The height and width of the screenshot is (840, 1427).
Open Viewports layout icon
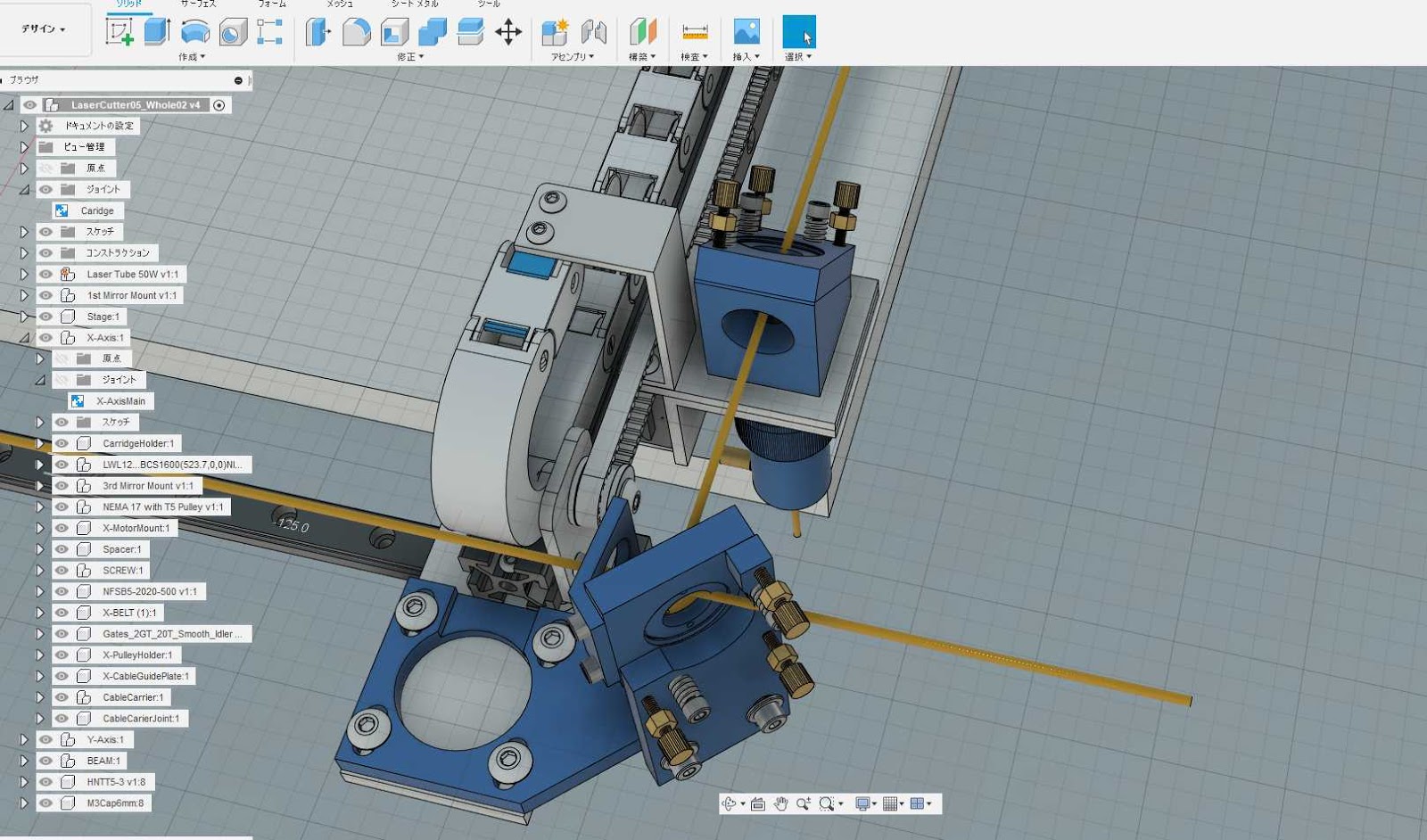(x=917, y=803)
